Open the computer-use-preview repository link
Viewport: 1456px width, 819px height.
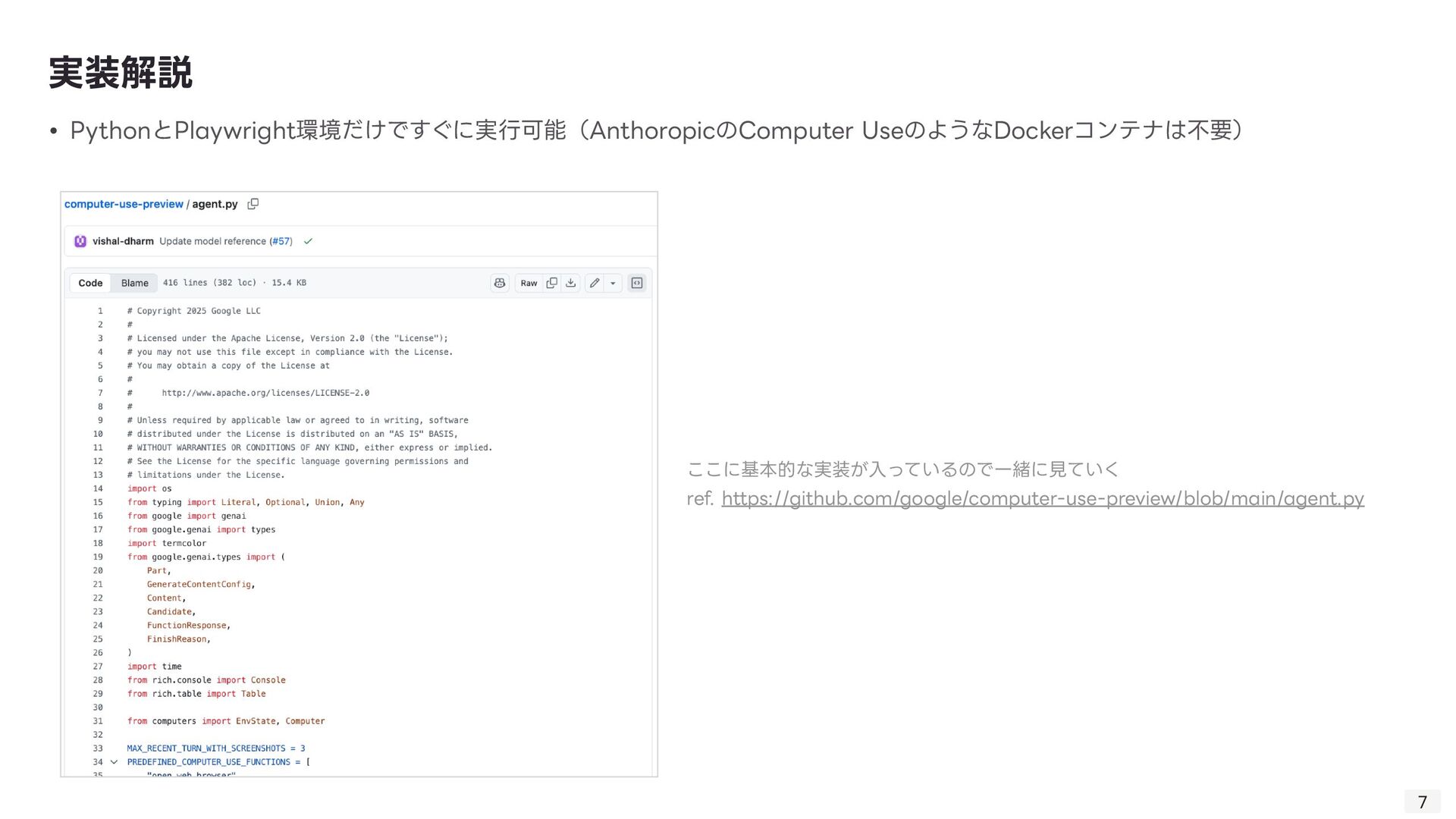coord(124,204)
